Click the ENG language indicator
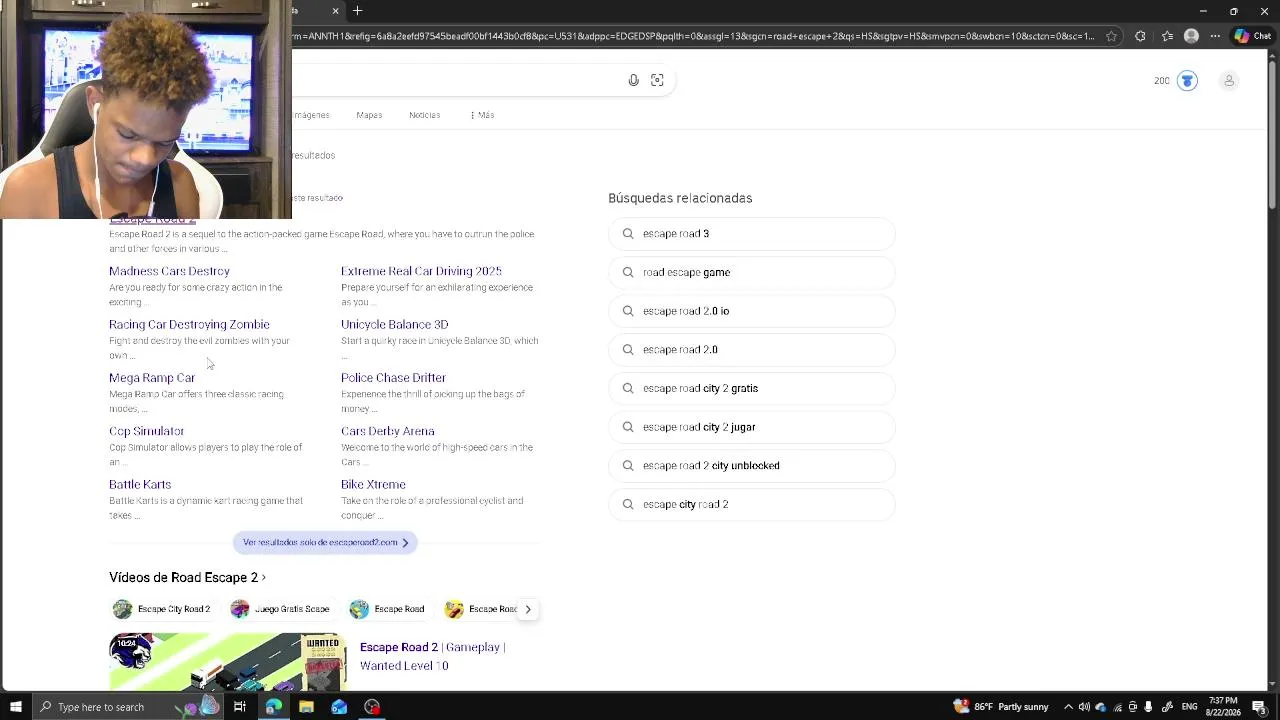Image resolution: width=1280 pixels, height=720 pixels. pyautogui.click(x=1189, y=707)
